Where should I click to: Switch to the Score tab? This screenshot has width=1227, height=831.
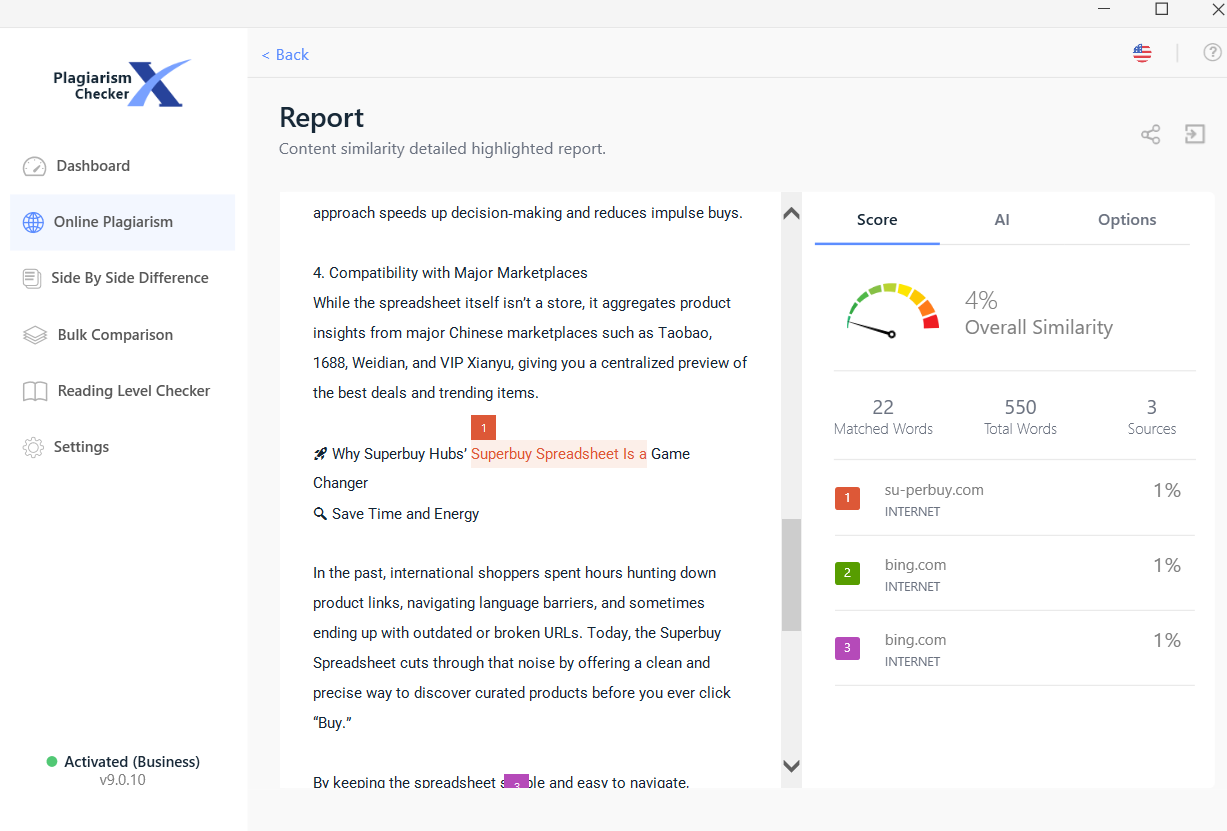click(x=877, y=220)
